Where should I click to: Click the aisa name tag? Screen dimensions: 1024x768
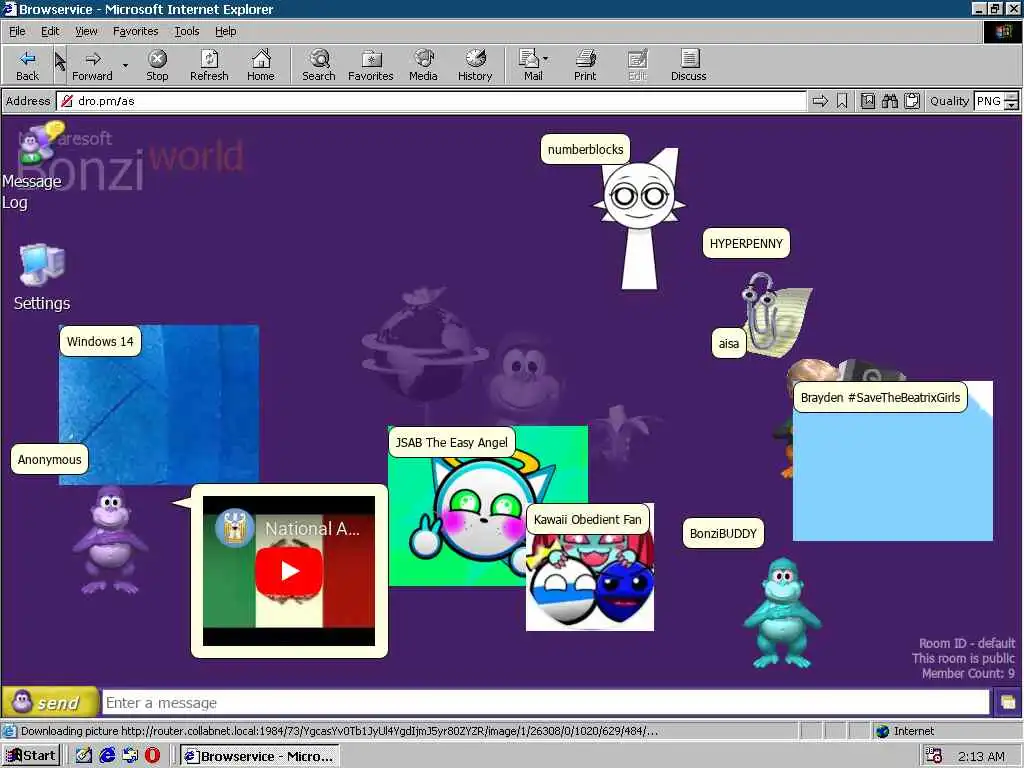point(729,344)
